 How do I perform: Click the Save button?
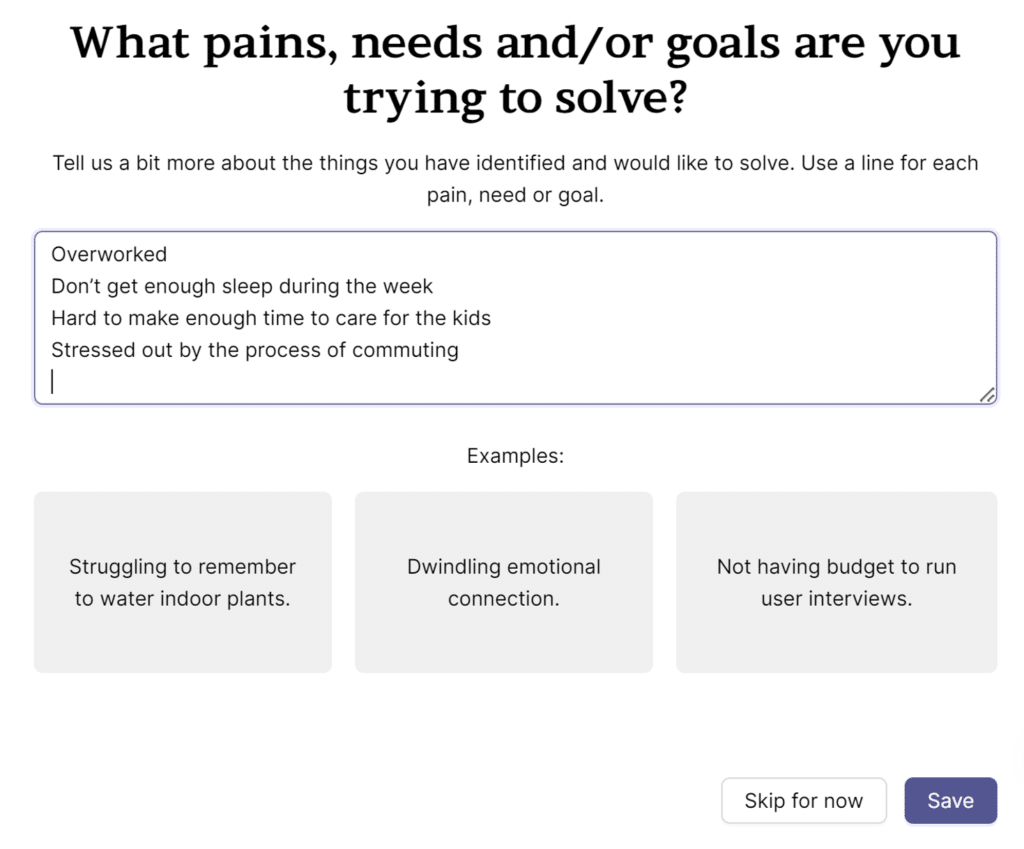[x=949, y=800]
